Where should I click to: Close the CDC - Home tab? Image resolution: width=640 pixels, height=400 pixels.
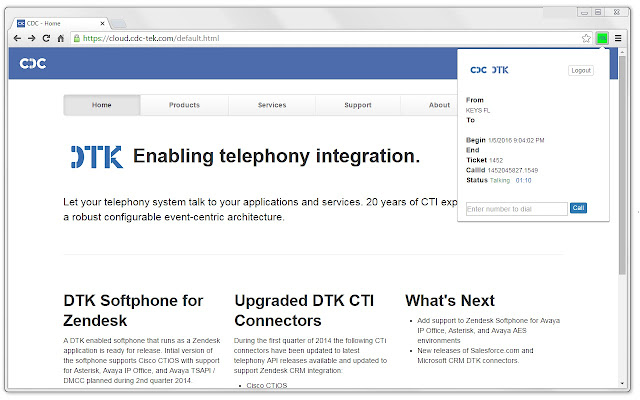coord(102,24)
